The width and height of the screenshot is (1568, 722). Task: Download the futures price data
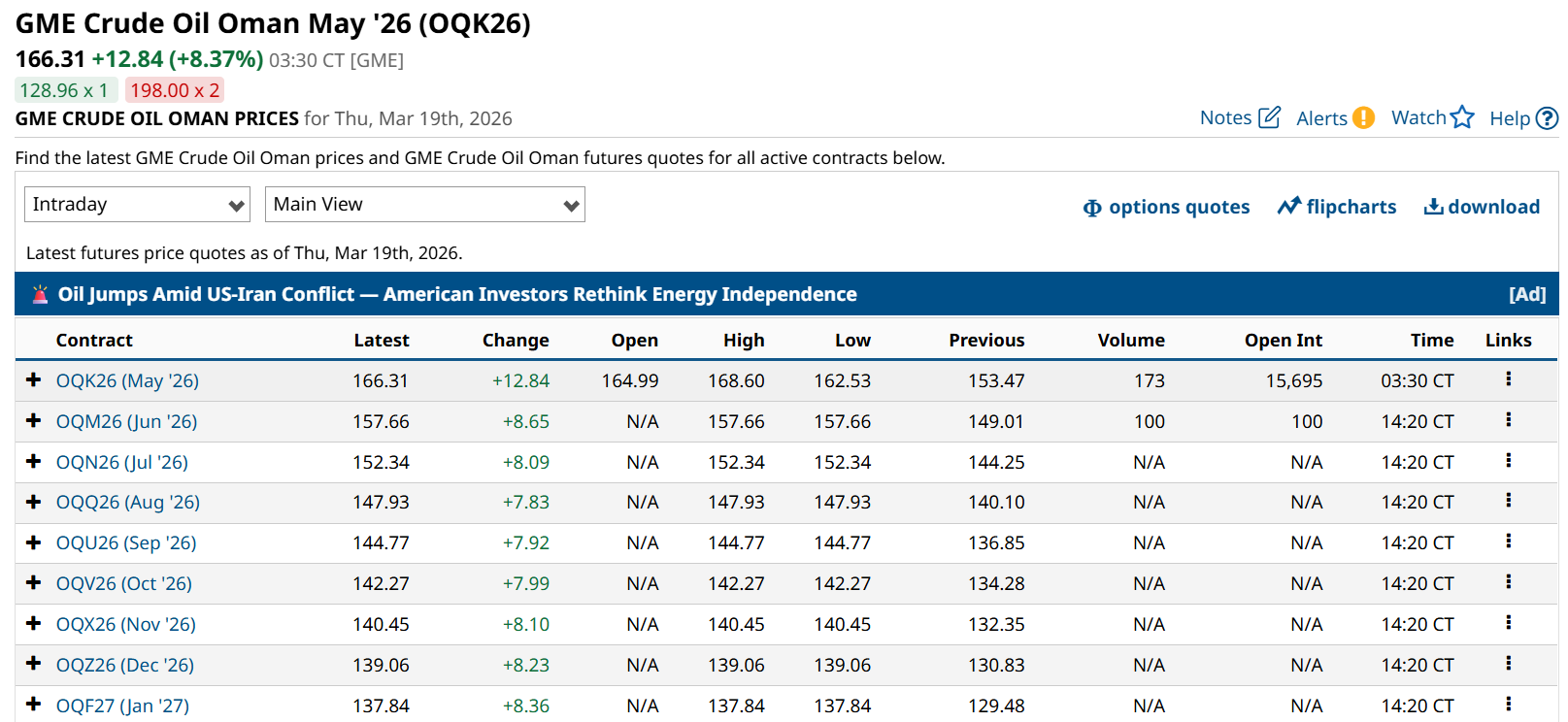[x=1482, y=207]
